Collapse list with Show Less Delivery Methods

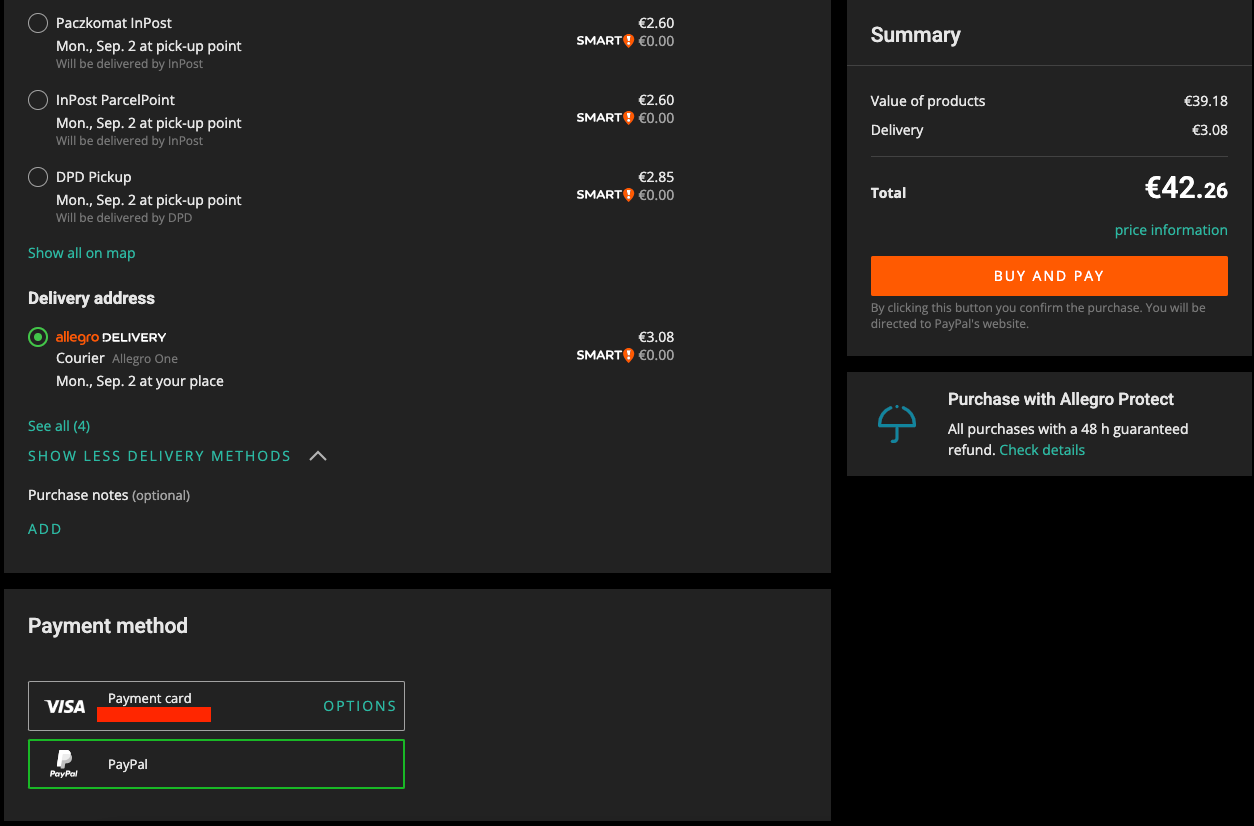159,456
